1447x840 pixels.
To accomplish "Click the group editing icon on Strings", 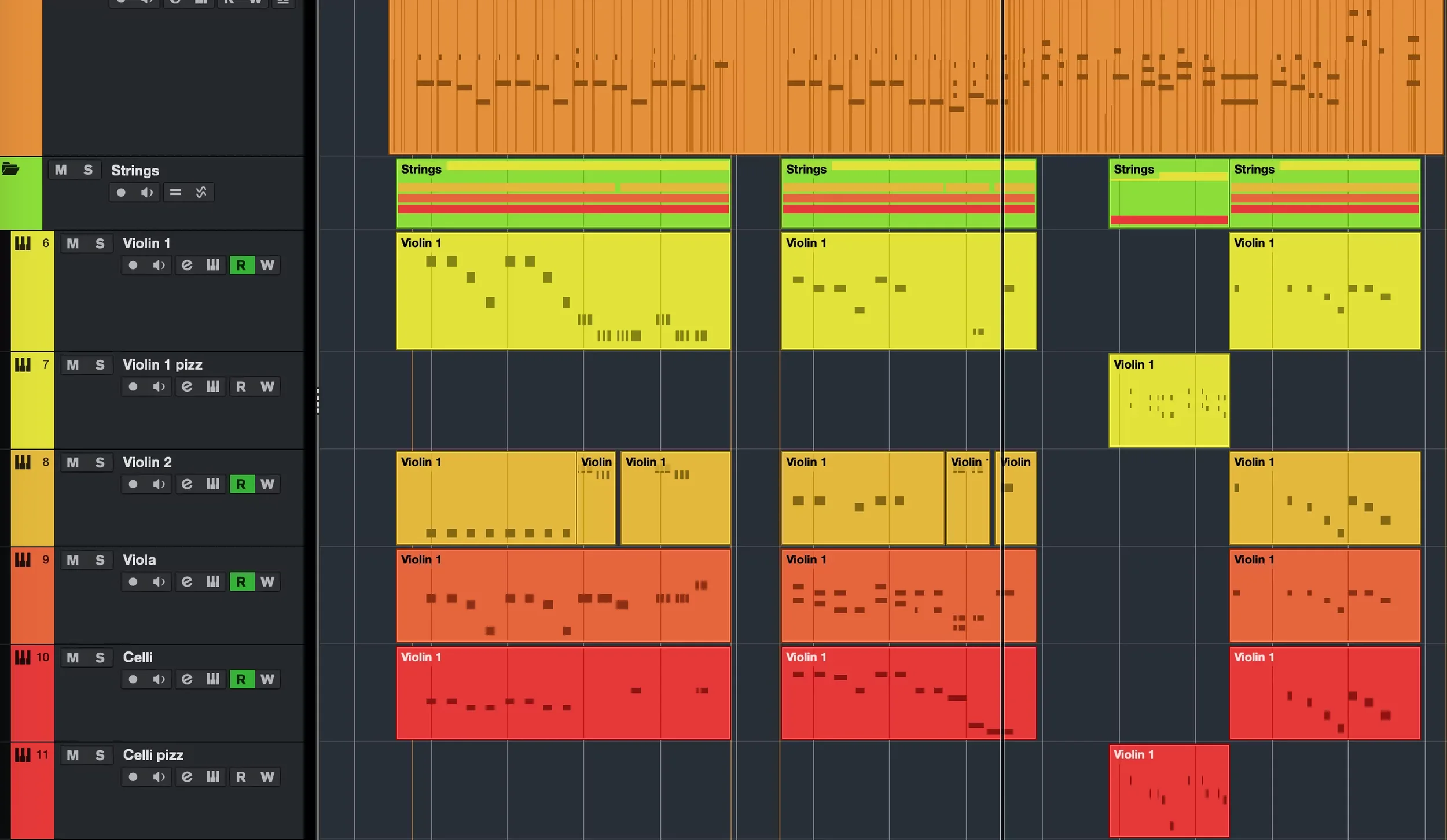I will pyautogui.click(x=175, y=192).
